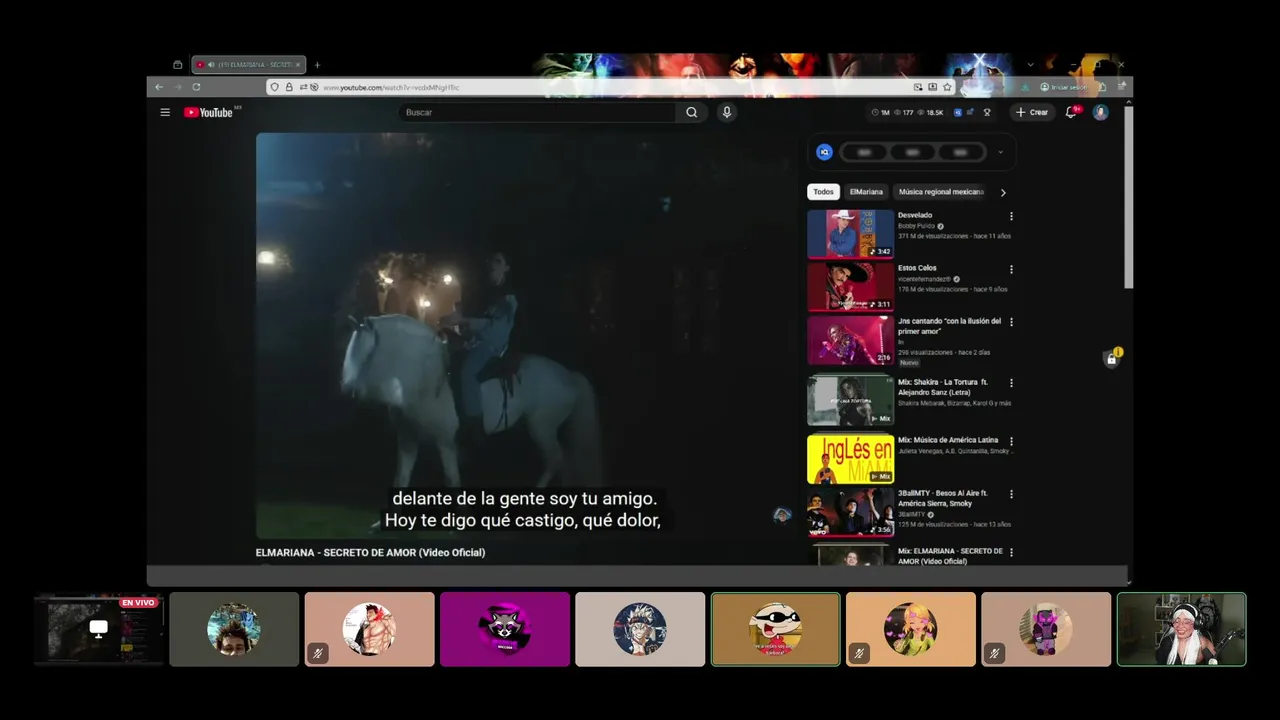Open Mix: Música de América Latina title
This screenshot has width=1280, height=720.
(x=948, y=440)
